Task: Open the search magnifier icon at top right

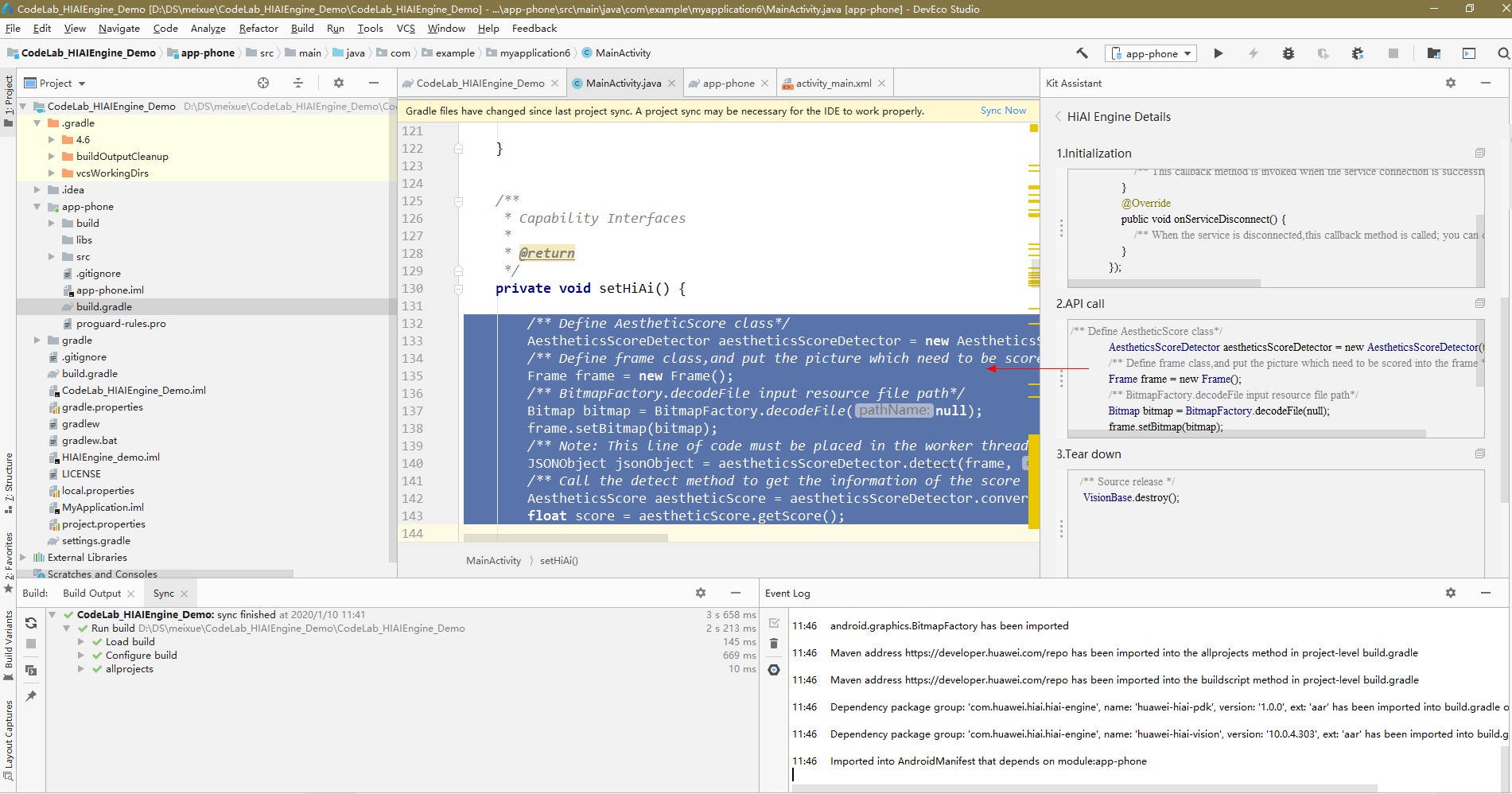Action: click(1502, 53)
